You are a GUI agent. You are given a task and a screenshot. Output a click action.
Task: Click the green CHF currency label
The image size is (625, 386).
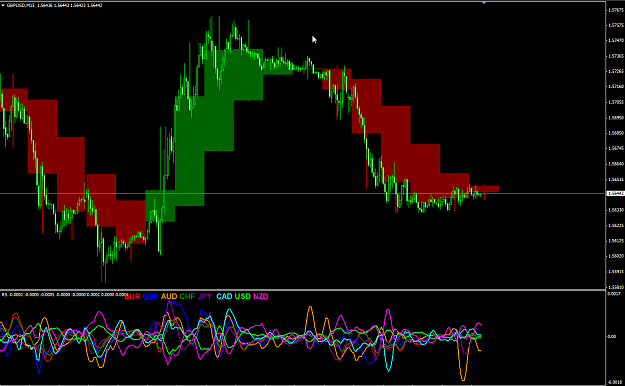(x=187, y=296)
